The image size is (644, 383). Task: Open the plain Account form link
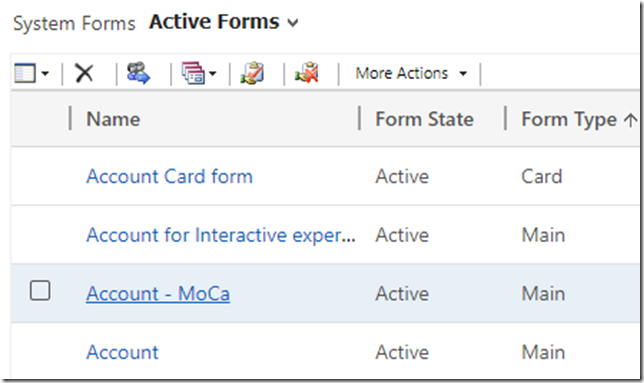122,352
